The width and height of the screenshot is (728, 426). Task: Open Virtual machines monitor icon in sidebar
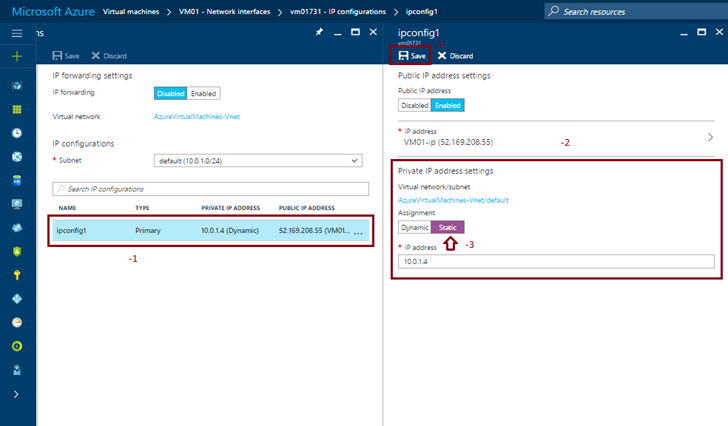17,204
